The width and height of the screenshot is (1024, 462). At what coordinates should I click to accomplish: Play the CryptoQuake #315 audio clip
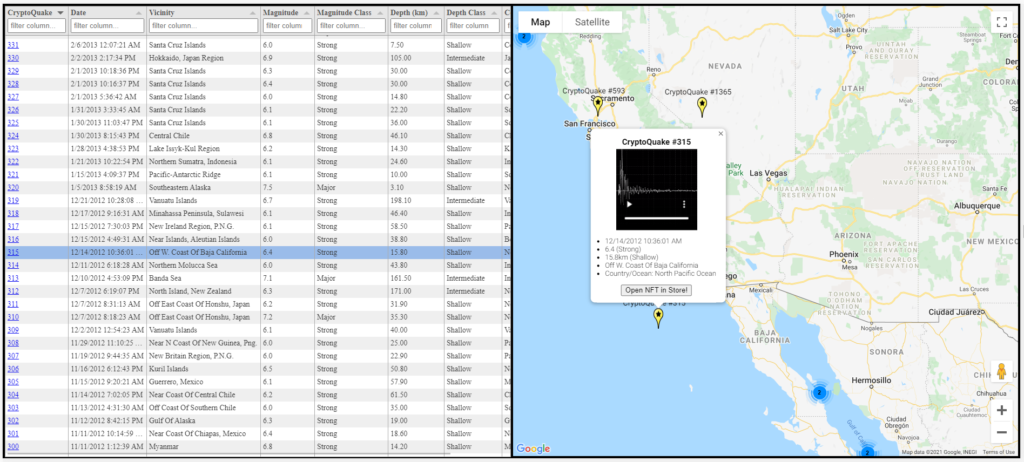630,204
